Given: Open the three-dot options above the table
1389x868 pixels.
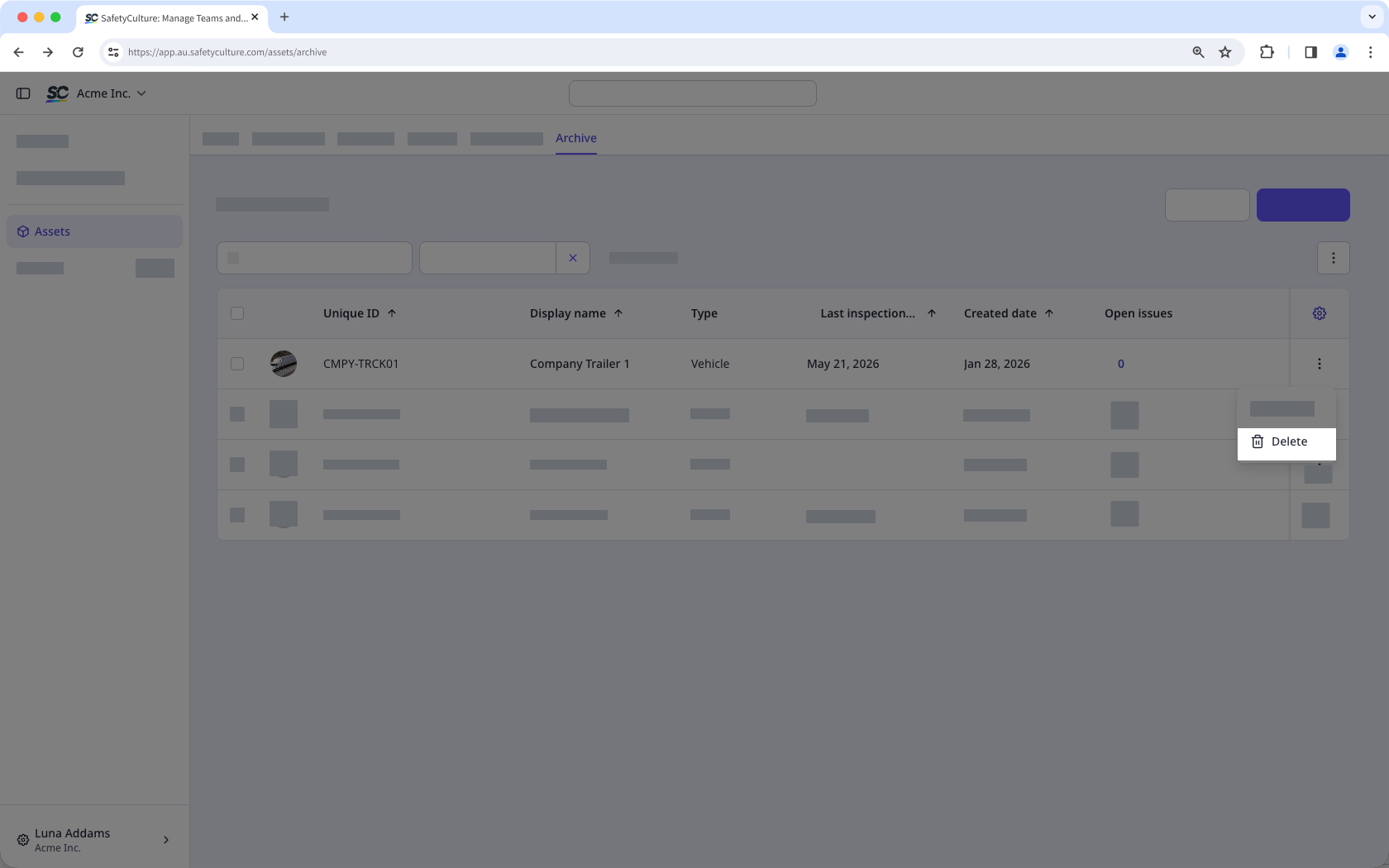Looking at the screenshot, I should click(1333, 258).
